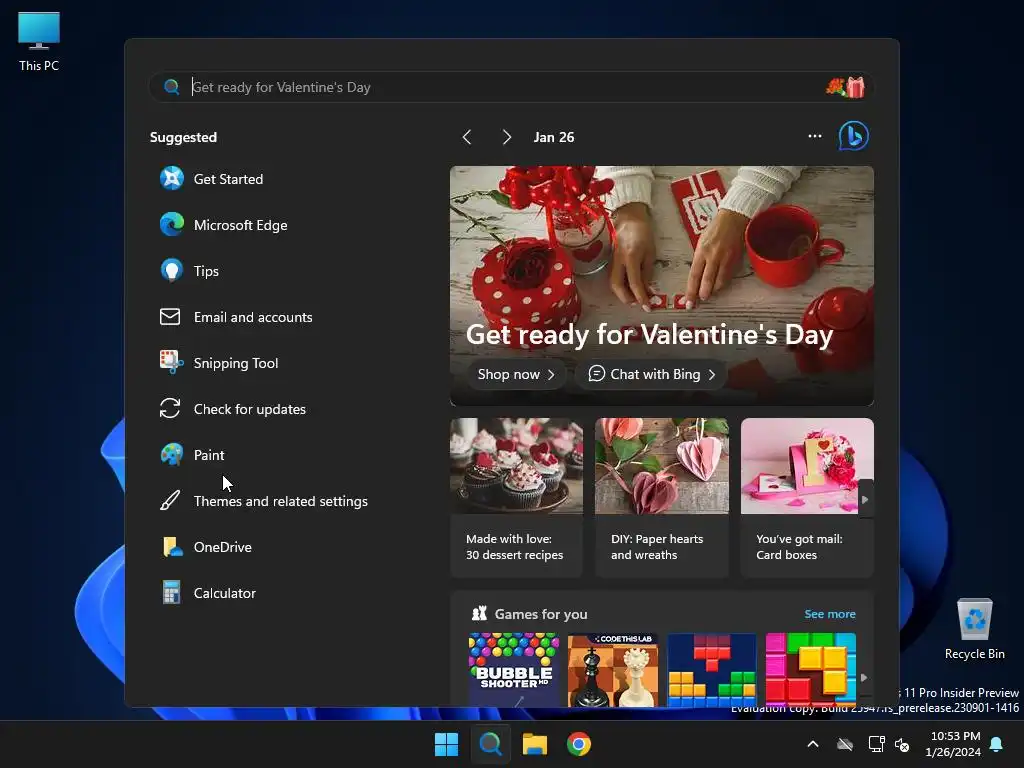
Task: Open You've got mail Card boxes card
Action: 807,498
